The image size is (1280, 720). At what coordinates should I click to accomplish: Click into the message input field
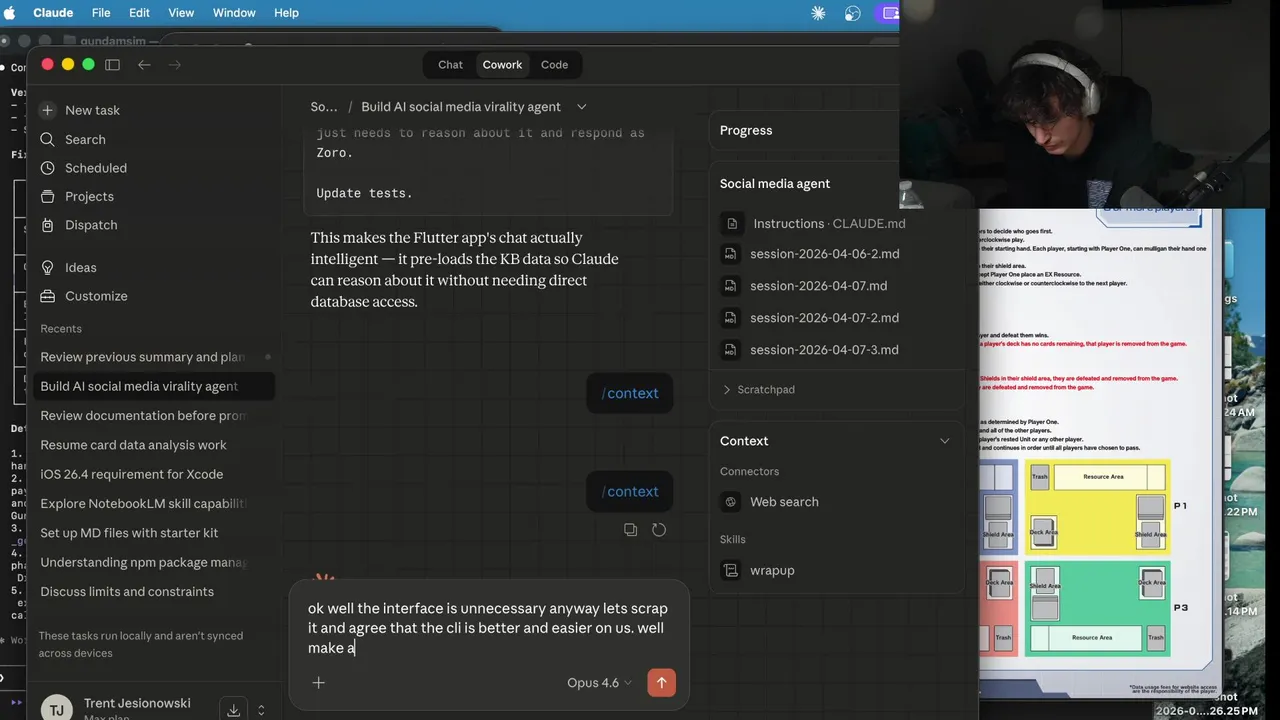pos(488,628)
